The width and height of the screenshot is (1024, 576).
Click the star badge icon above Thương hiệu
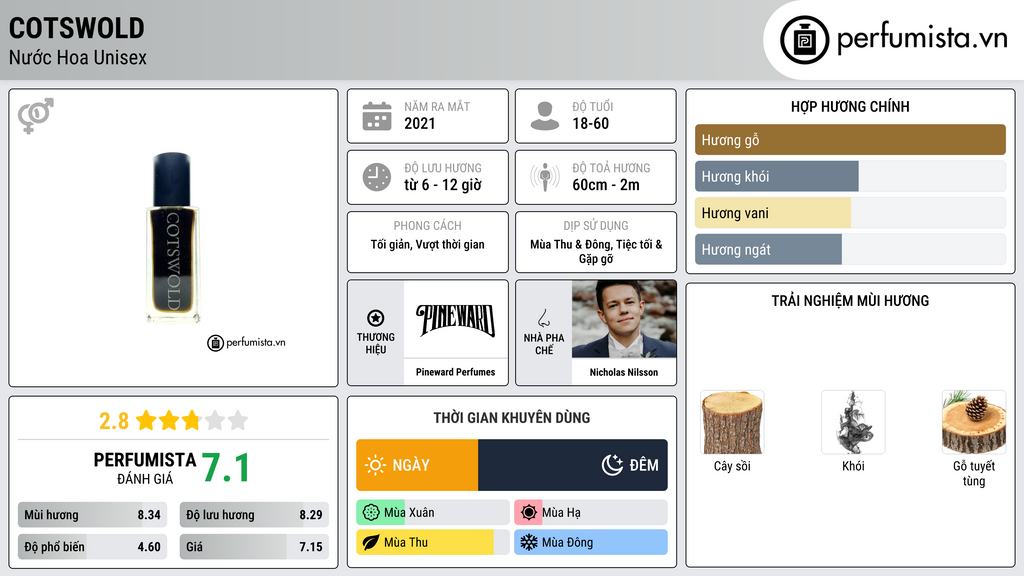[376, 318]
